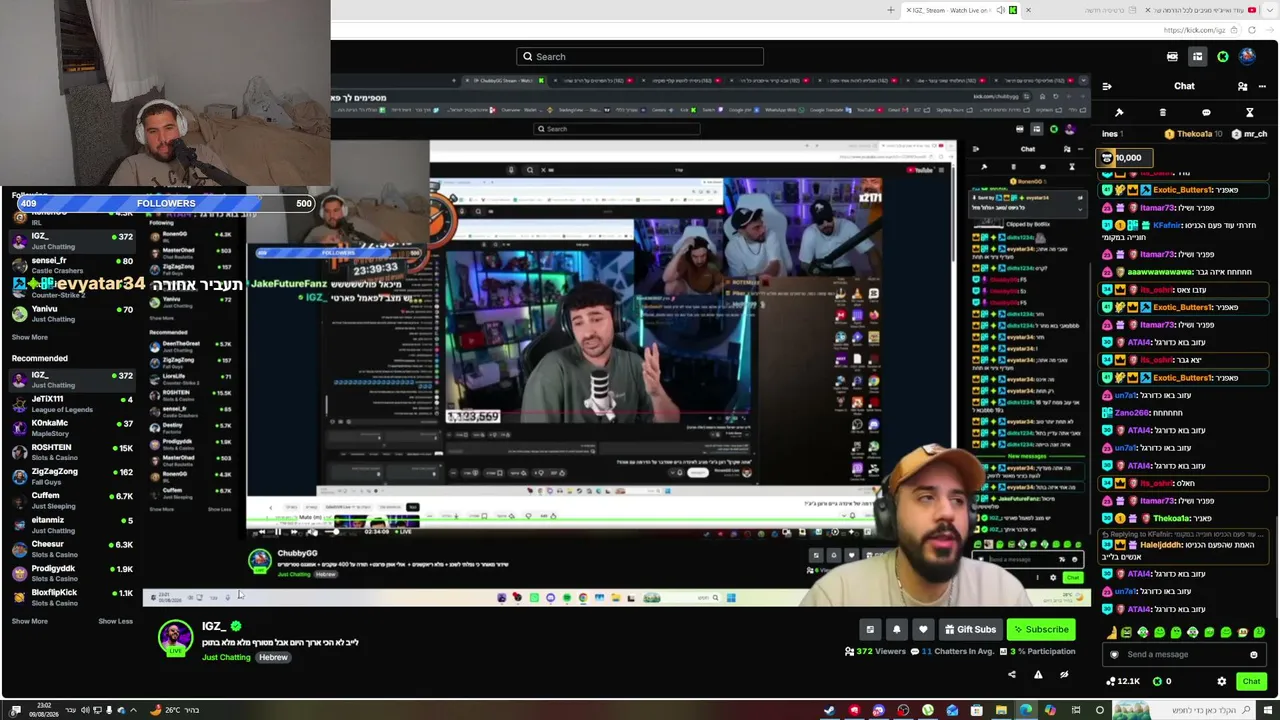Click the green Kick K icon in top bar
1280x720 pixels.
(x=1222, y=57)
